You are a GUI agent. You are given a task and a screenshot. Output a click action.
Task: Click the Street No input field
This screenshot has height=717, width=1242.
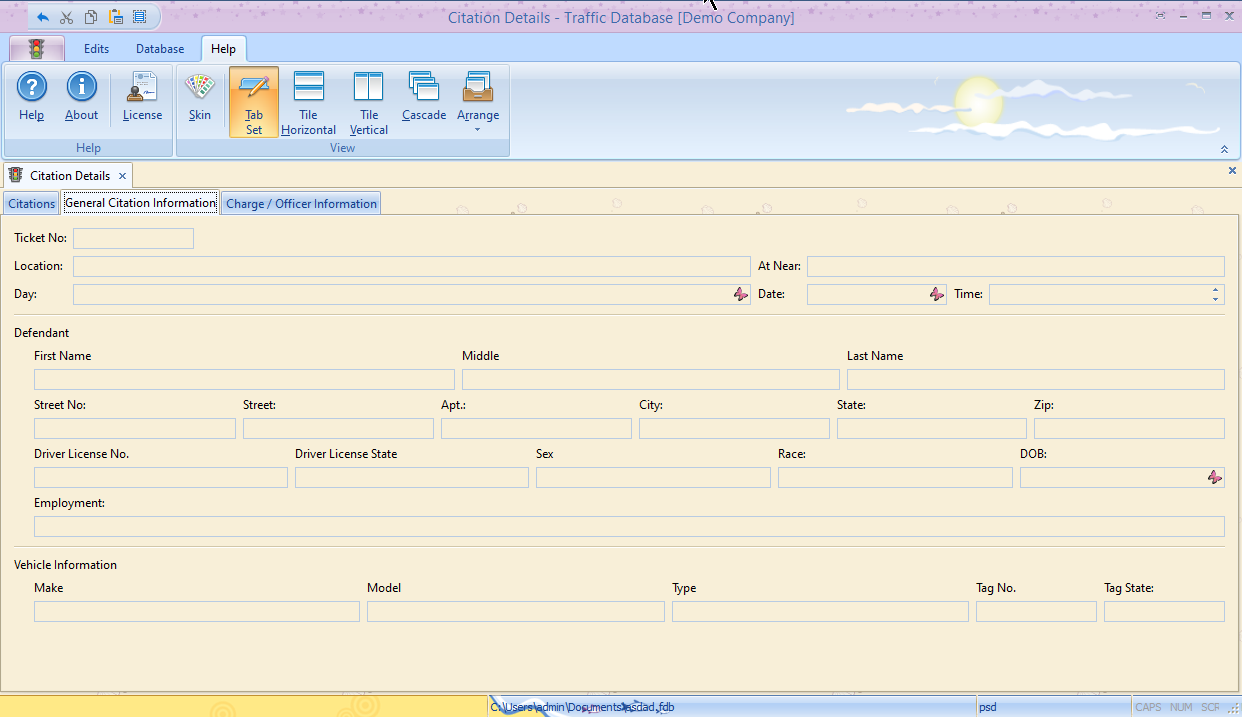[x=135, y=428]
